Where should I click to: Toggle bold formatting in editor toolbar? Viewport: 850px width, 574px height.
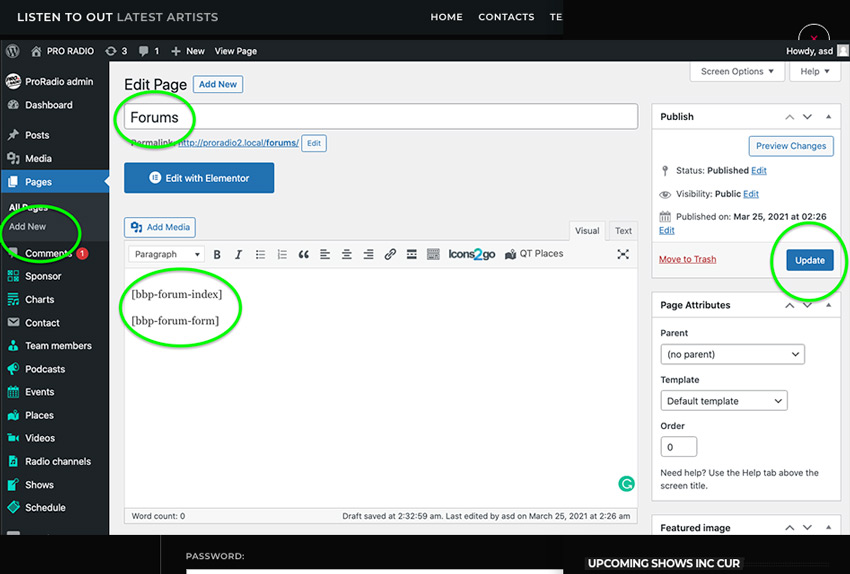(217, 255)
